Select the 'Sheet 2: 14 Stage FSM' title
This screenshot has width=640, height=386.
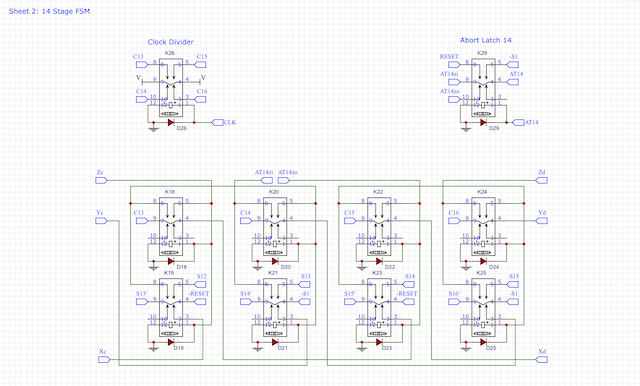point(49,11)
